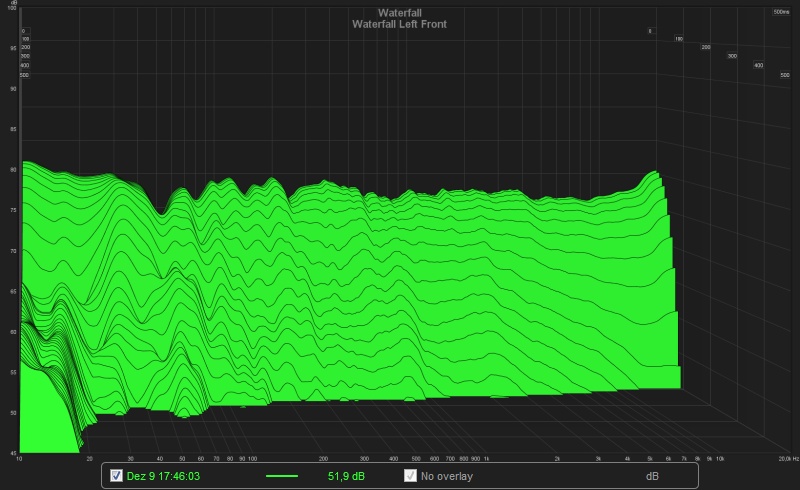Click the 2k frequency axis tick label
800x490 pixels.
tap(557, 459)
